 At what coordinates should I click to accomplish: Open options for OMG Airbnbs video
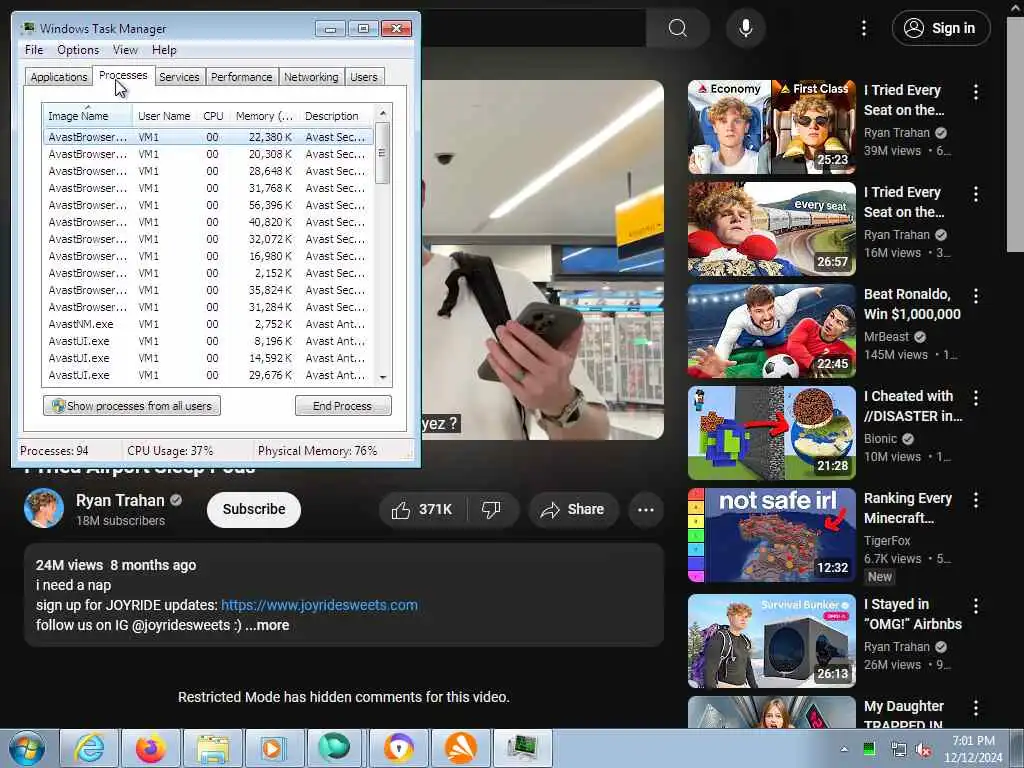976,606
